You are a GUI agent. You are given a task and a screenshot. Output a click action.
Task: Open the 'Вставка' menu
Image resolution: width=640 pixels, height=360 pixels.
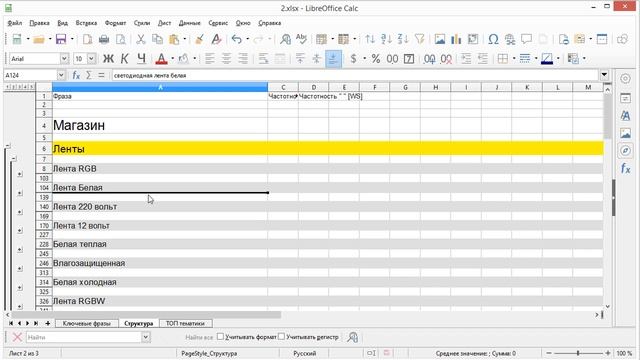(86, 23)
